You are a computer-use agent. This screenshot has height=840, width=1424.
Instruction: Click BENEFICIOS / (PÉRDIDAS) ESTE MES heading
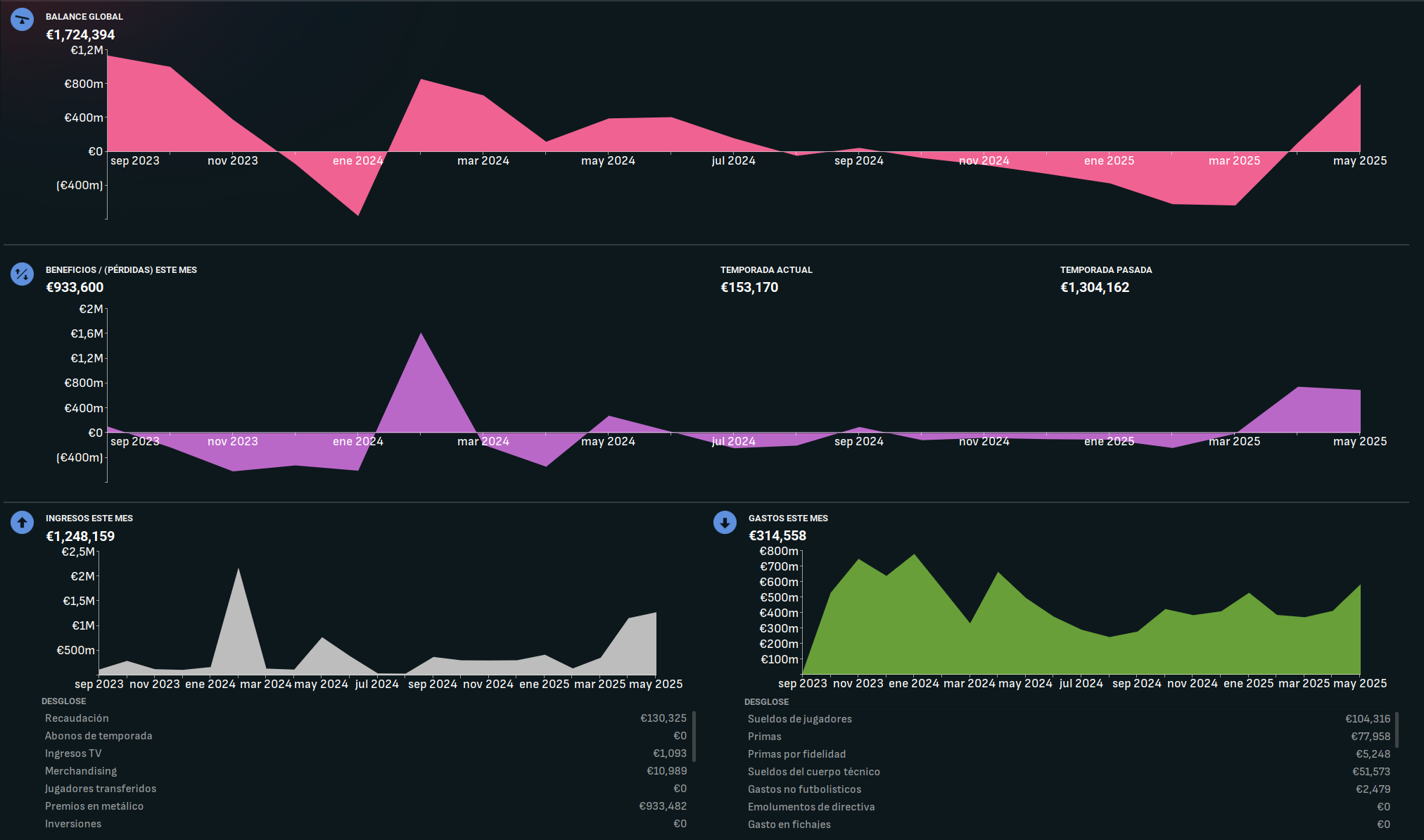coord(121,269)
